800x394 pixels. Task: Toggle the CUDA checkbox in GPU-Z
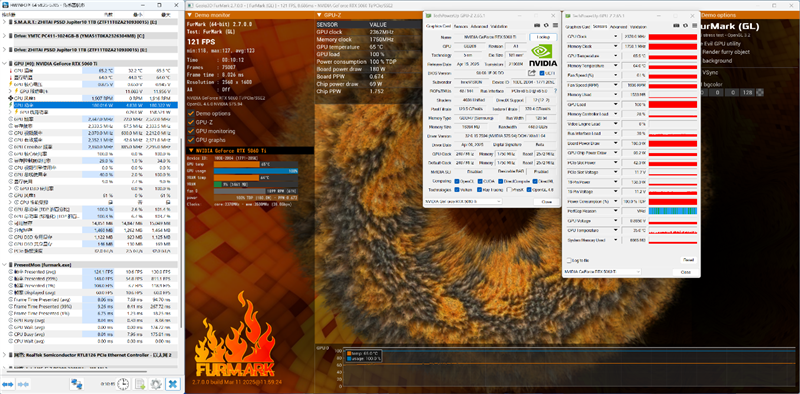pos(479,181)
